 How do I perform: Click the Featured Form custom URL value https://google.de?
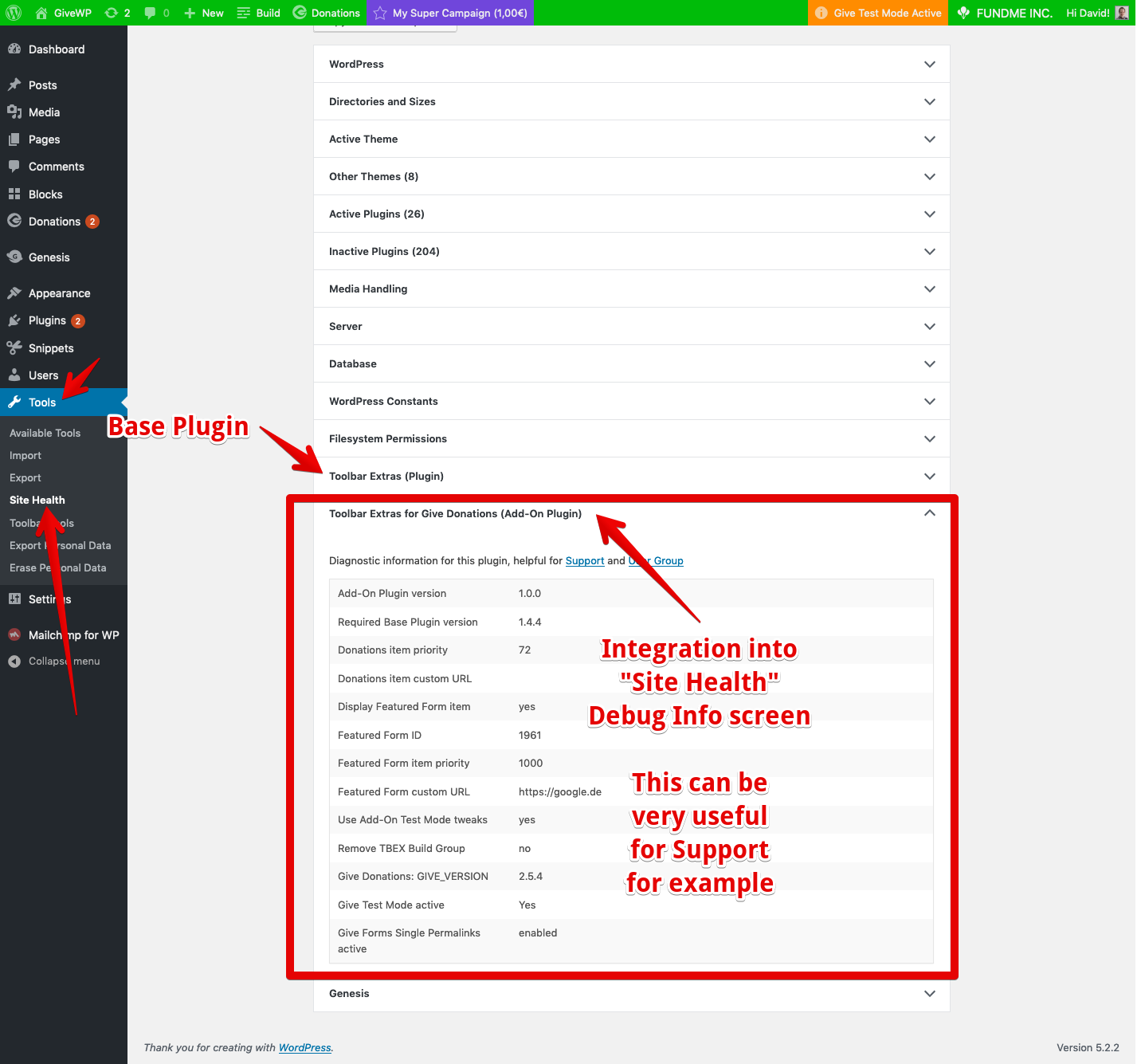click(x=560, y=791)
